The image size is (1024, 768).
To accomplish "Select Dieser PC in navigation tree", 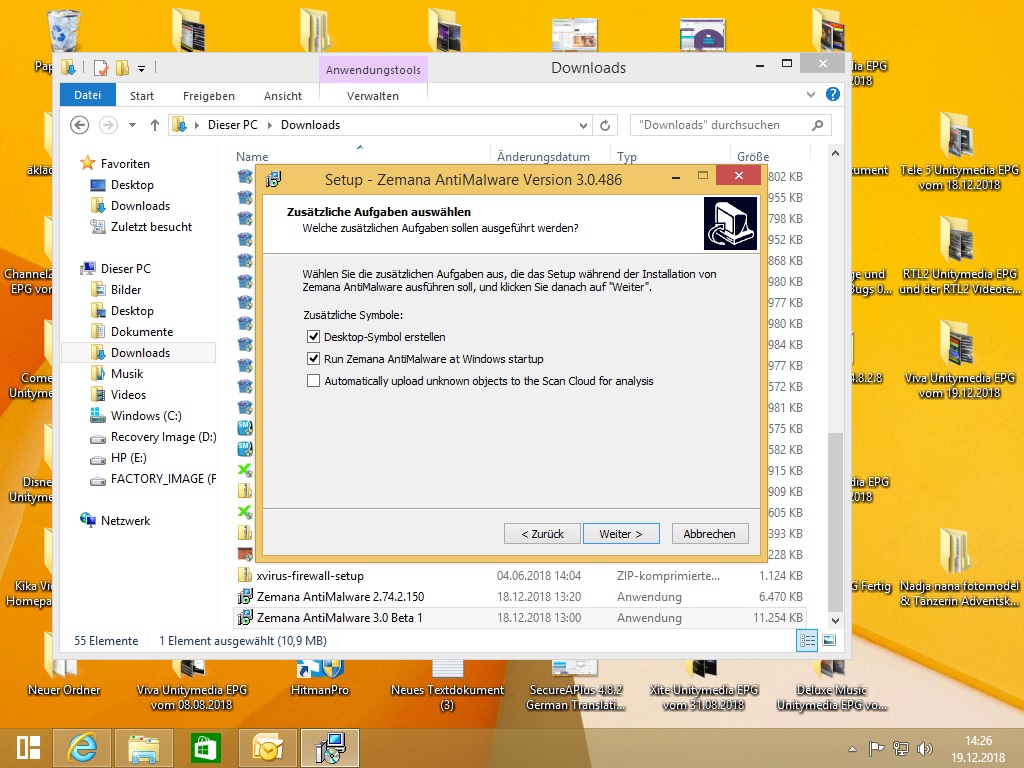I will click(x=125, y=268).
